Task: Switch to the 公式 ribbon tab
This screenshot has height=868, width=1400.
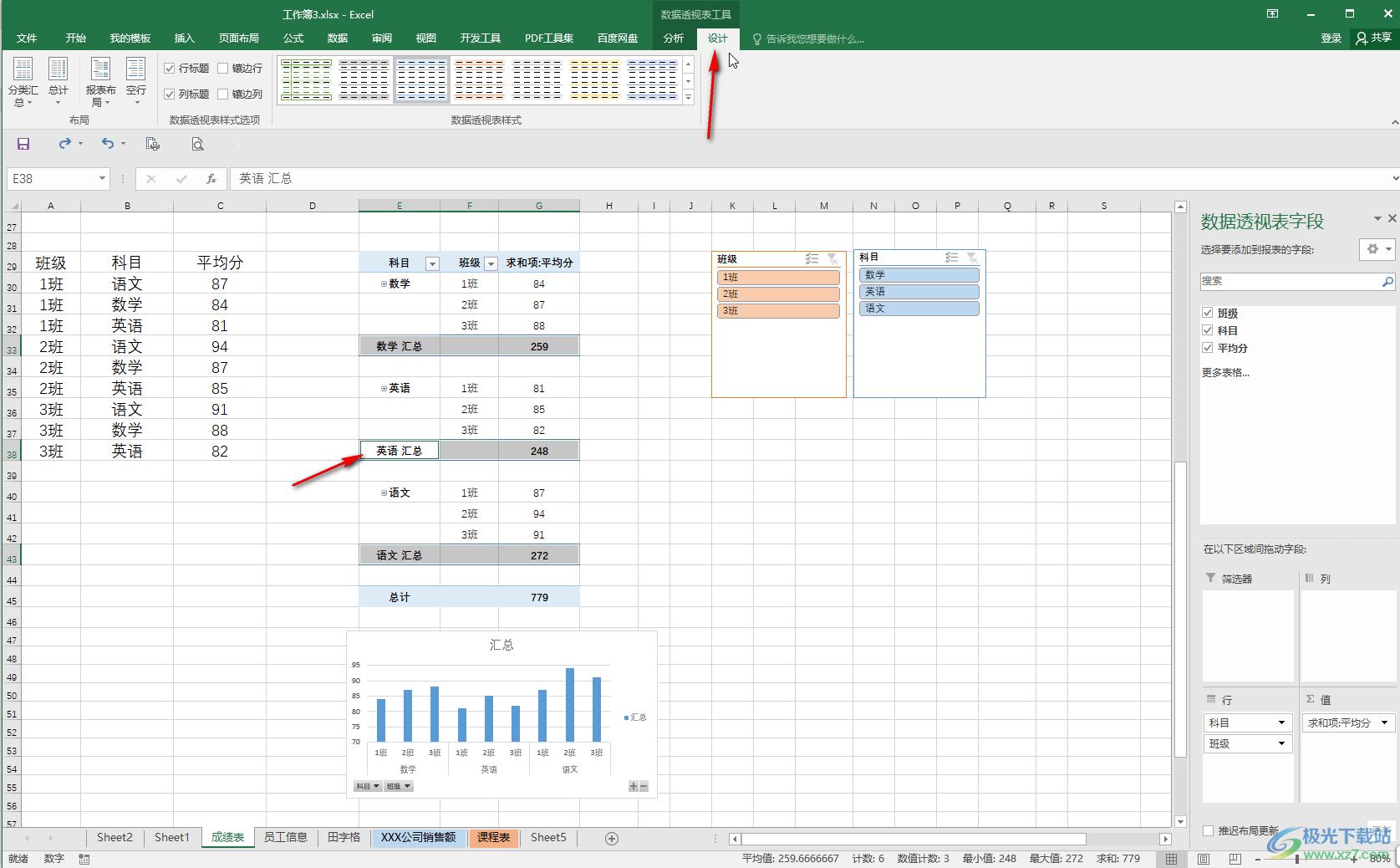Action: point(293,38)
